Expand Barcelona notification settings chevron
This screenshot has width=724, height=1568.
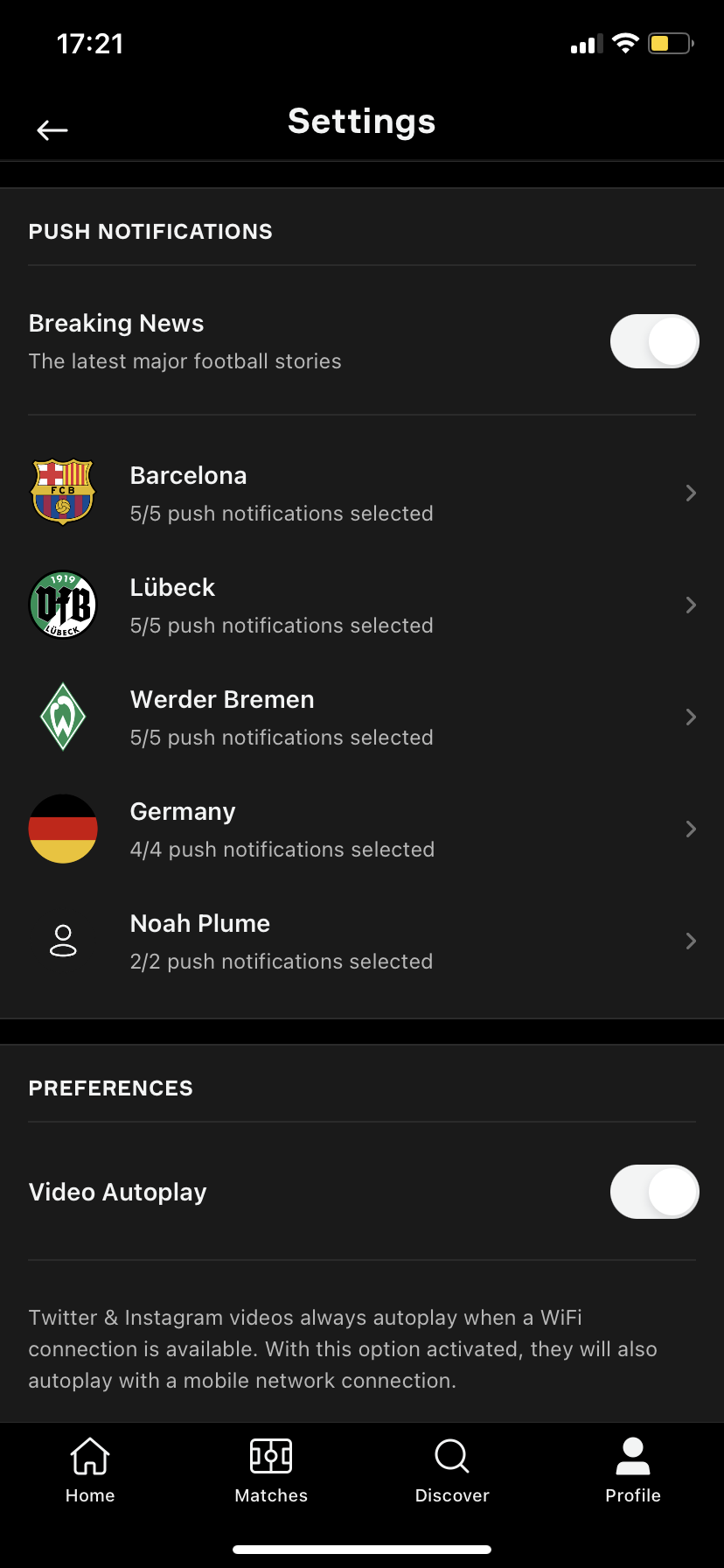691,493
